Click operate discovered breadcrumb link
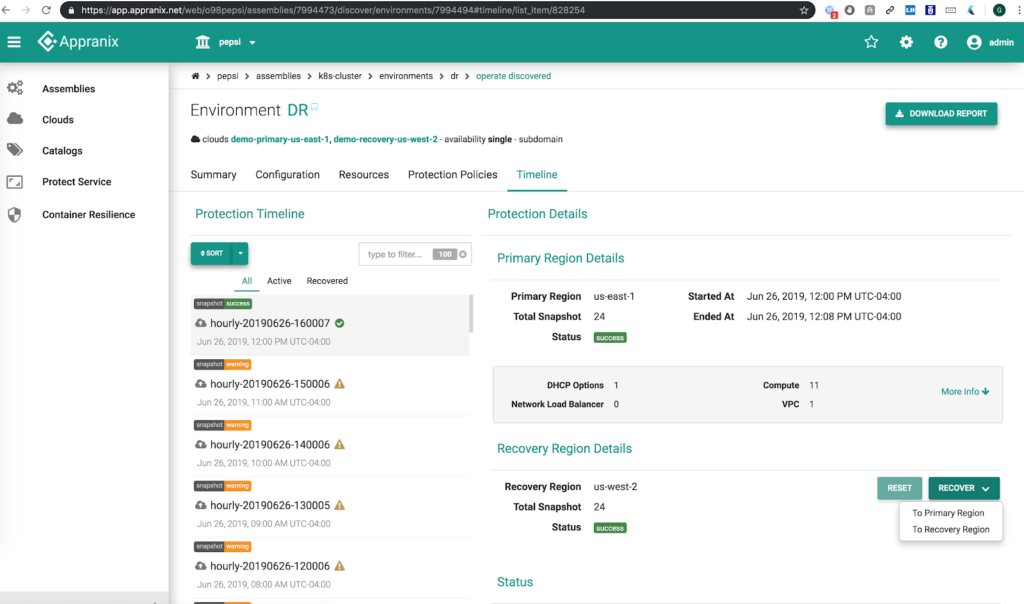 point(513,76)
